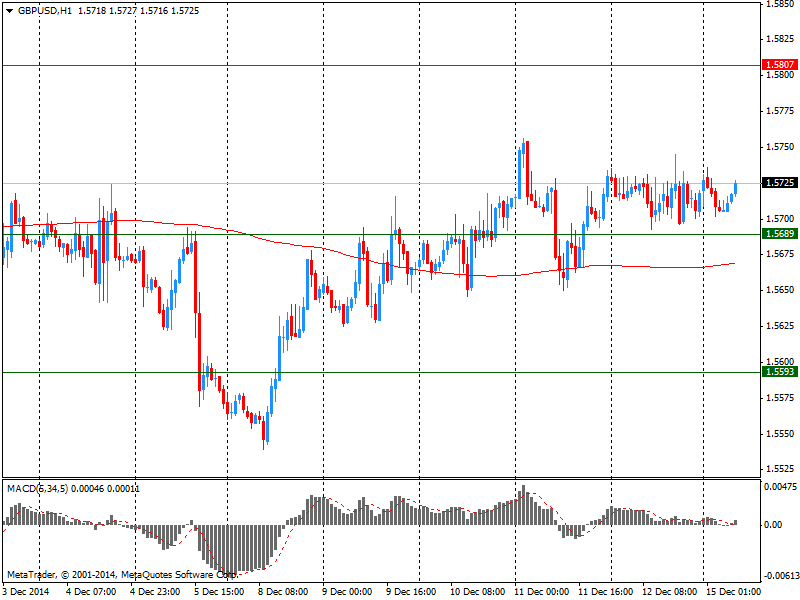Select the green horizontal line at 1.5593
Image resolution: width=800 pixels, height=600 pixels.
(x=400, y=372)
